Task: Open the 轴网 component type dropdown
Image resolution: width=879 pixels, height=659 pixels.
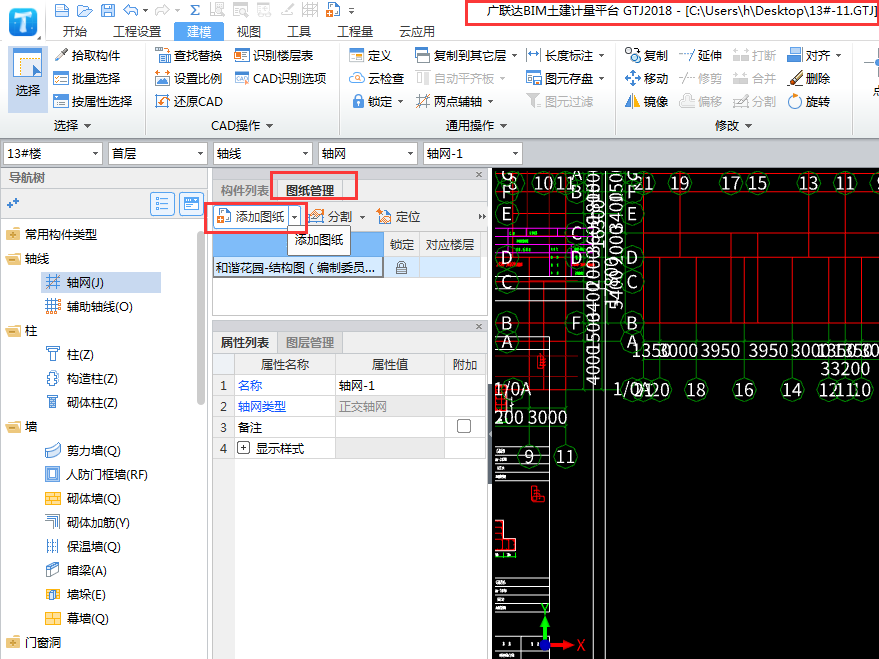Action: (x=410, y=154)
